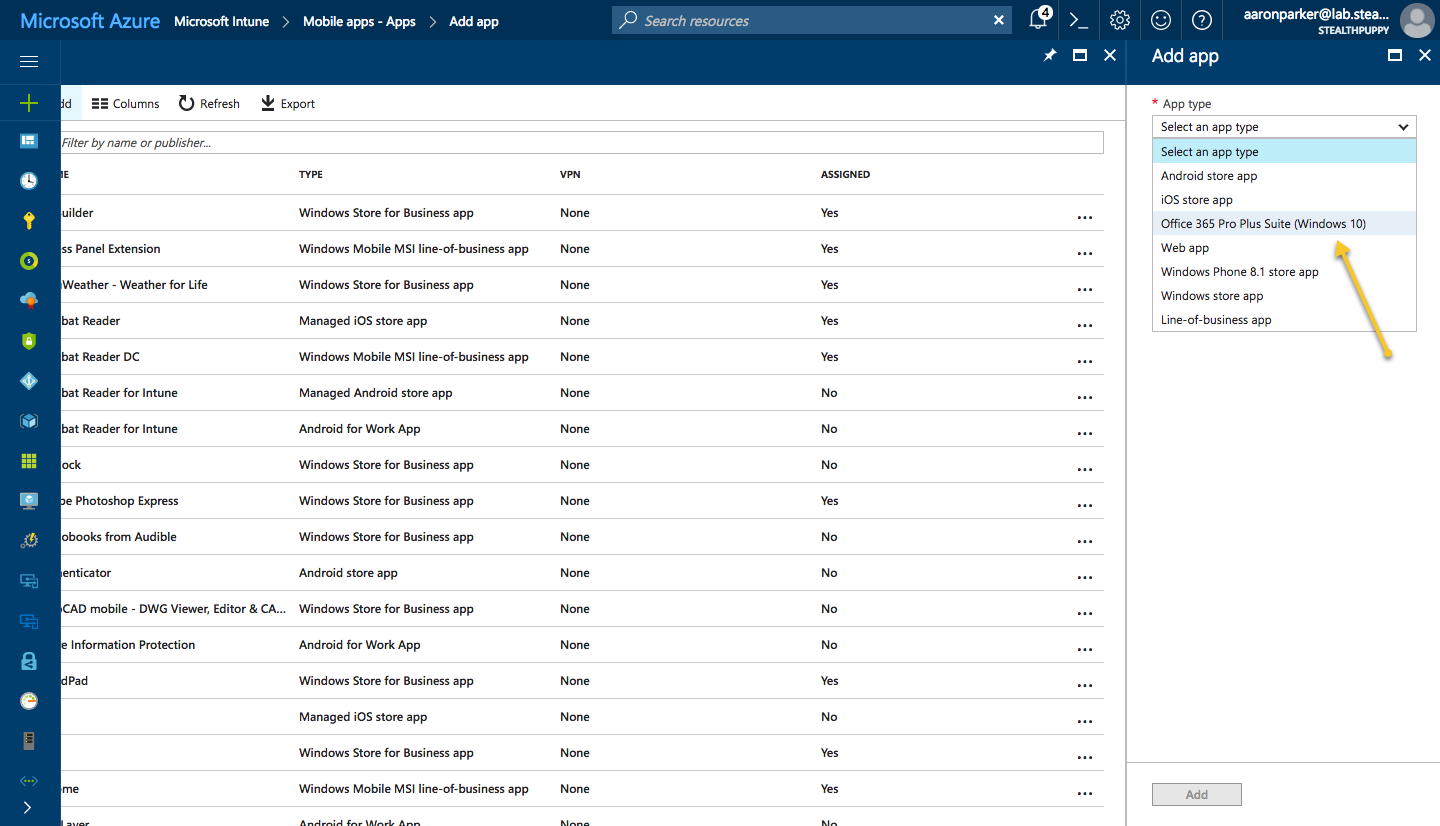Click the monitor globe sidebar icon
Viewport: 1440px width, 826px height.
click(x=29, y=501)
